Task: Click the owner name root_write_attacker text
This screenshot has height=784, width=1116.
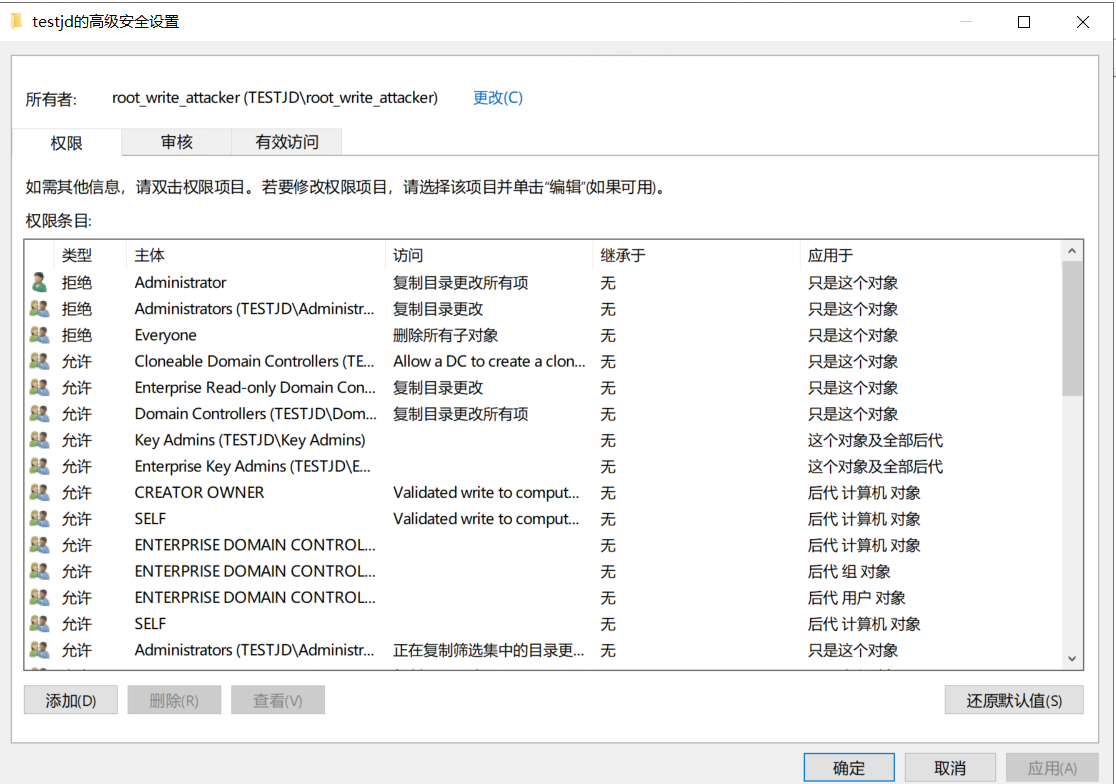Action: point(275,97)
